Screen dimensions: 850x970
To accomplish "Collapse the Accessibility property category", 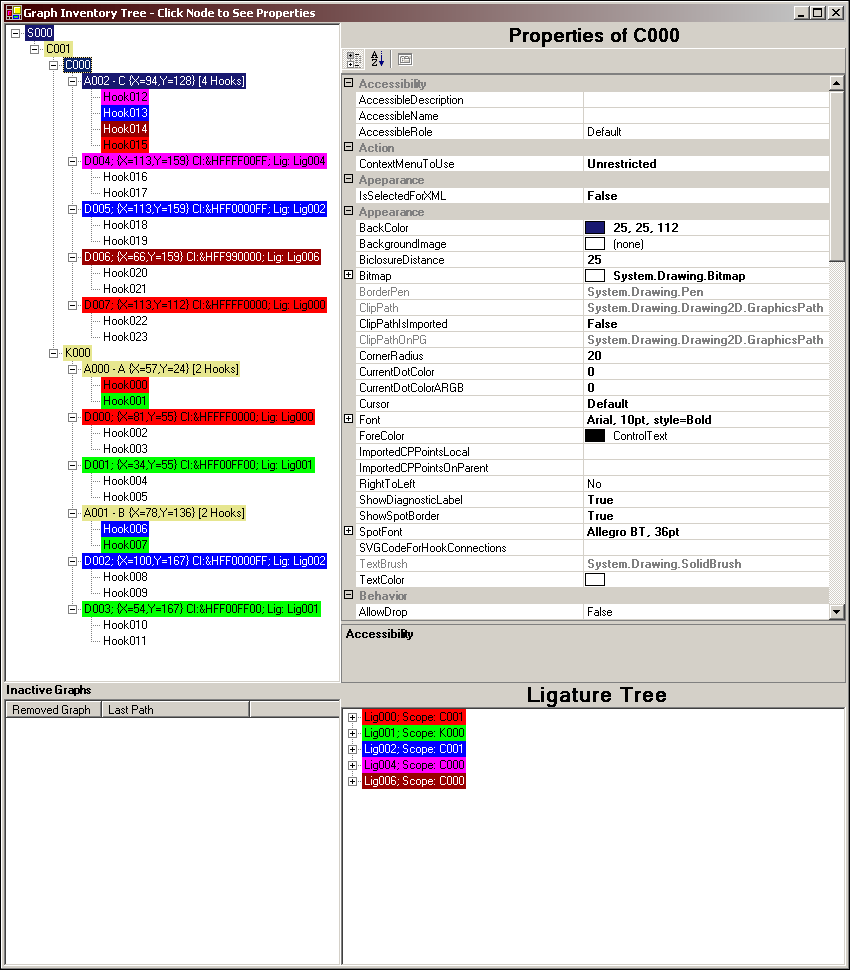I will (349, 84).
